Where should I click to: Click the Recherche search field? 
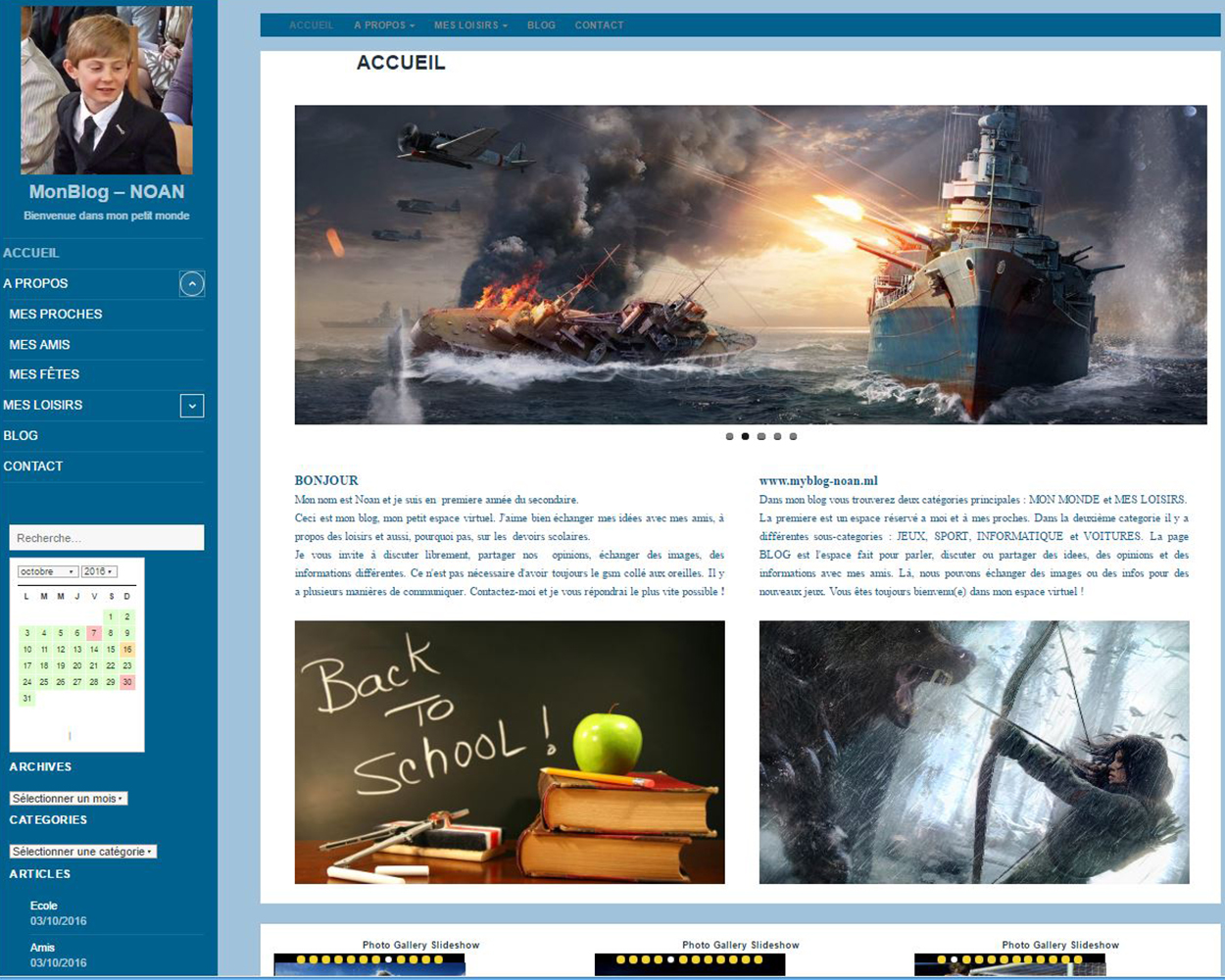point(107,538)
